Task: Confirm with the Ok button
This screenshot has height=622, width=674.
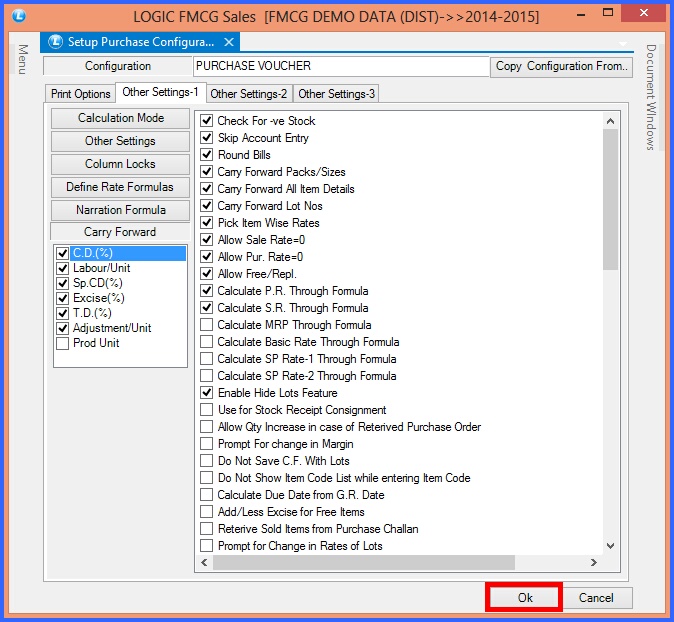Action: pyautogui.click(x=524, y=598)
